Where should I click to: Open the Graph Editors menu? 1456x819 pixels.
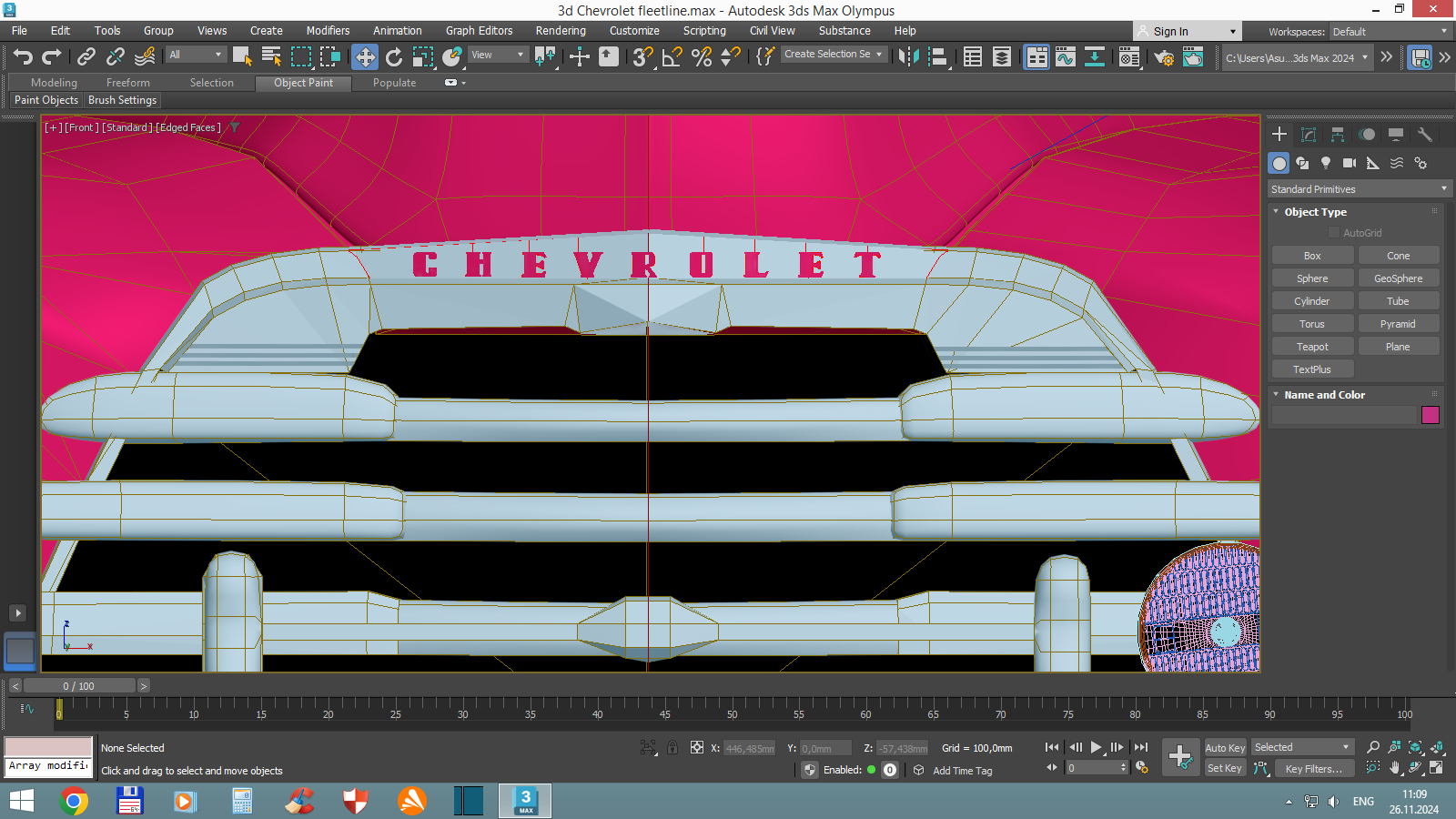pyautogui.click(x=480, y=31)
